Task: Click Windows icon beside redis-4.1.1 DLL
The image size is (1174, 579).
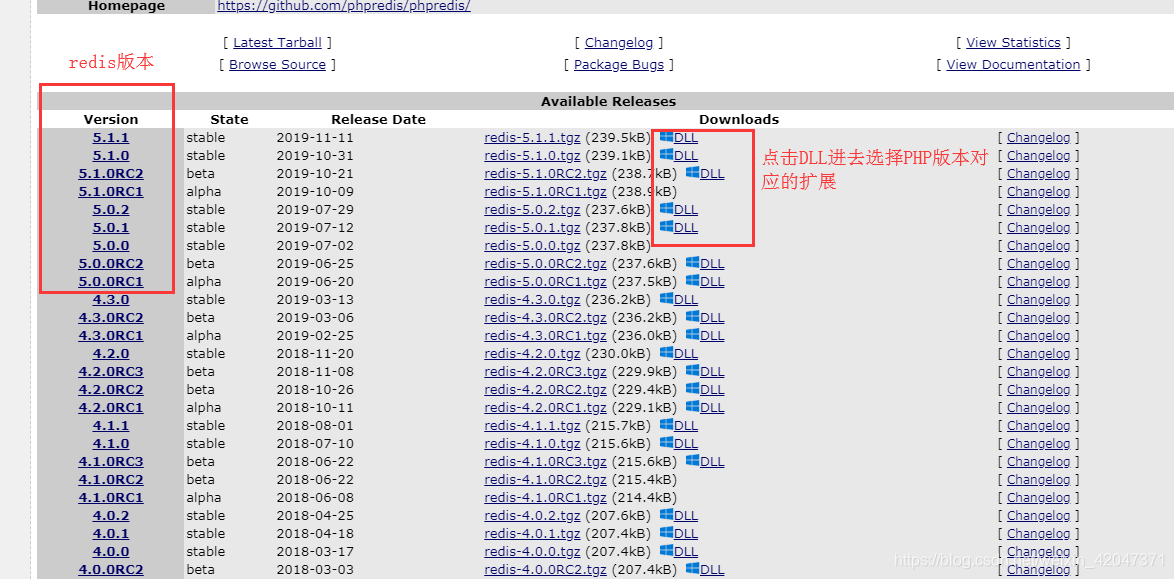Action: pos(666,425)
